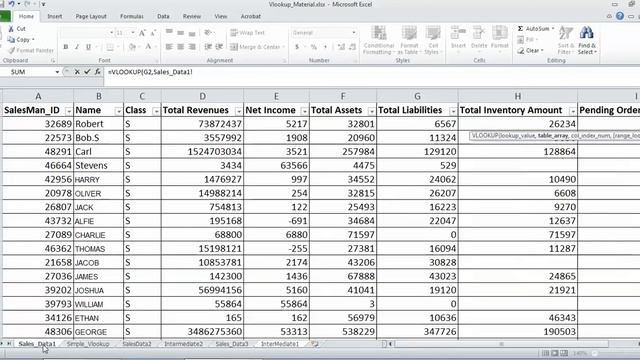Open Net Income filter dropdown

pyautogui.click(x=304, y=111)
